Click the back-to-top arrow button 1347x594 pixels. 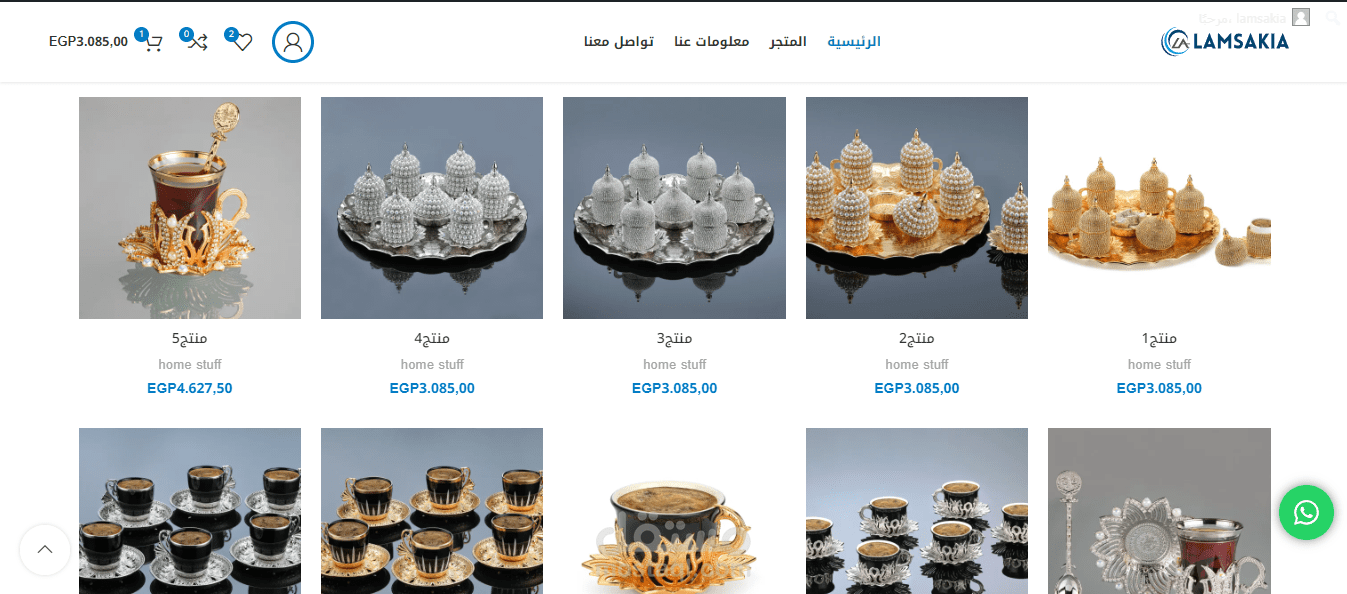pos(45,549)
